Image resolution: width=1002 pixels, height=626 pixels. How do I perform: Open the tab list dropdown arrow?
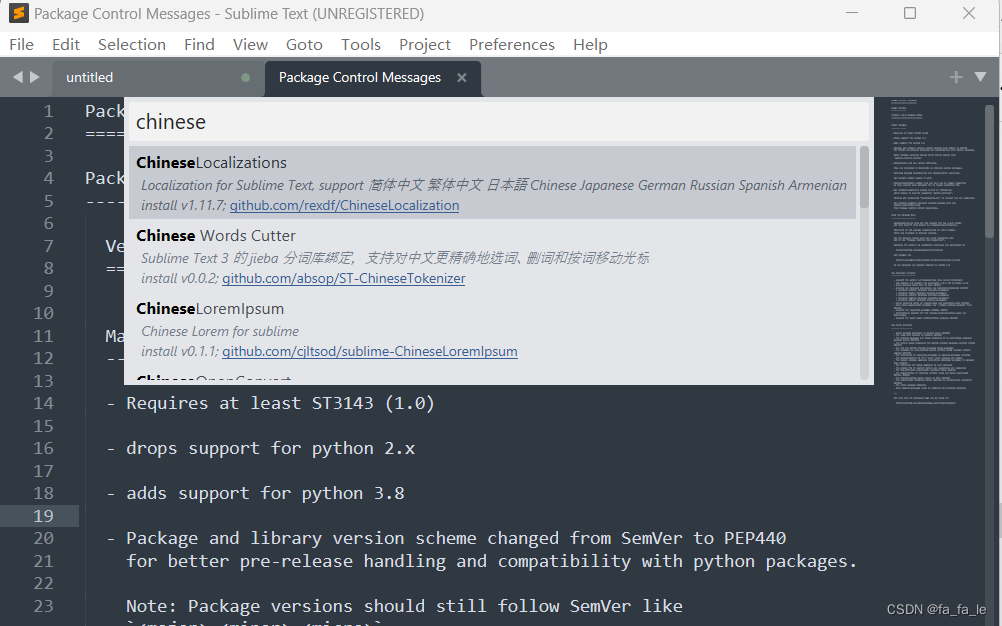tap(980, 77)
